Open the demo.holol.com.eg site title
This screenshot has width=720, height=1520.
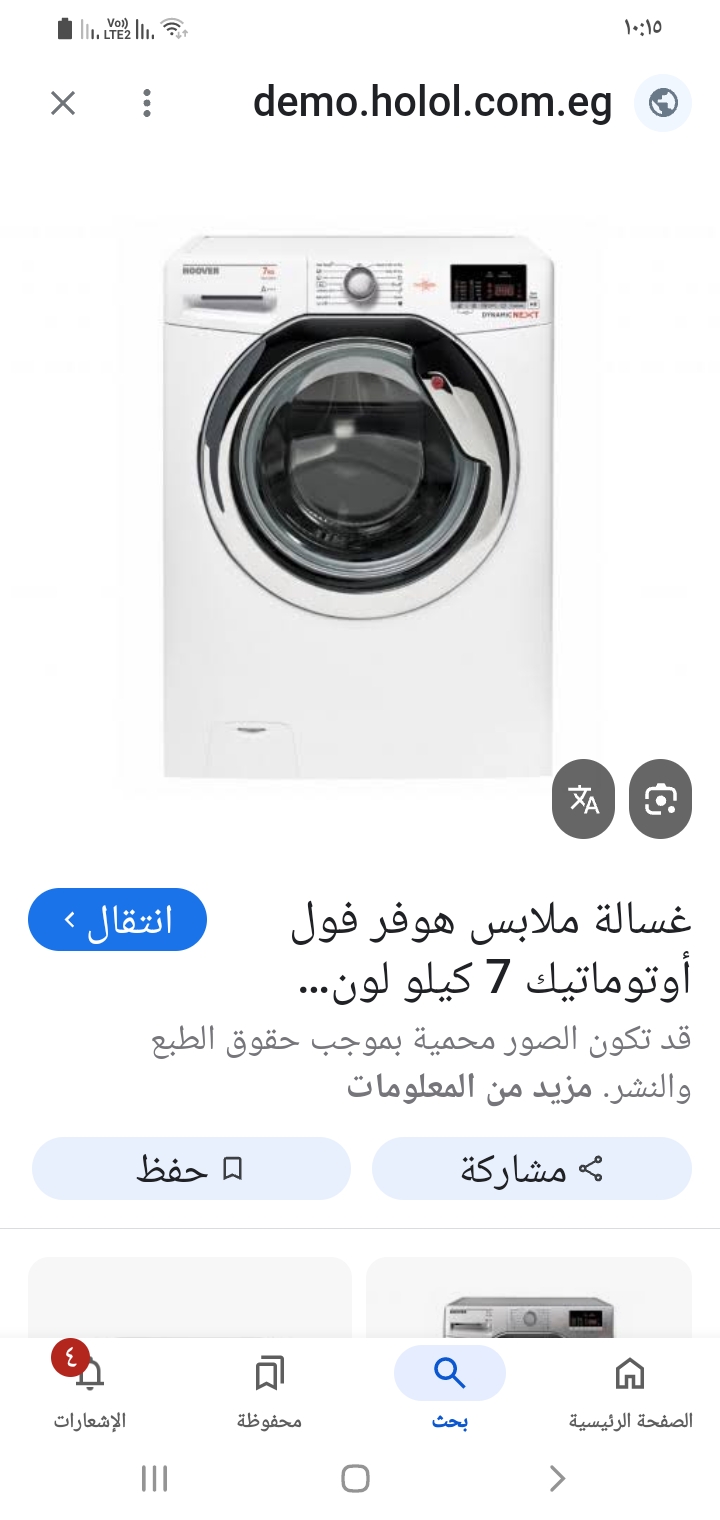(432, 102)
